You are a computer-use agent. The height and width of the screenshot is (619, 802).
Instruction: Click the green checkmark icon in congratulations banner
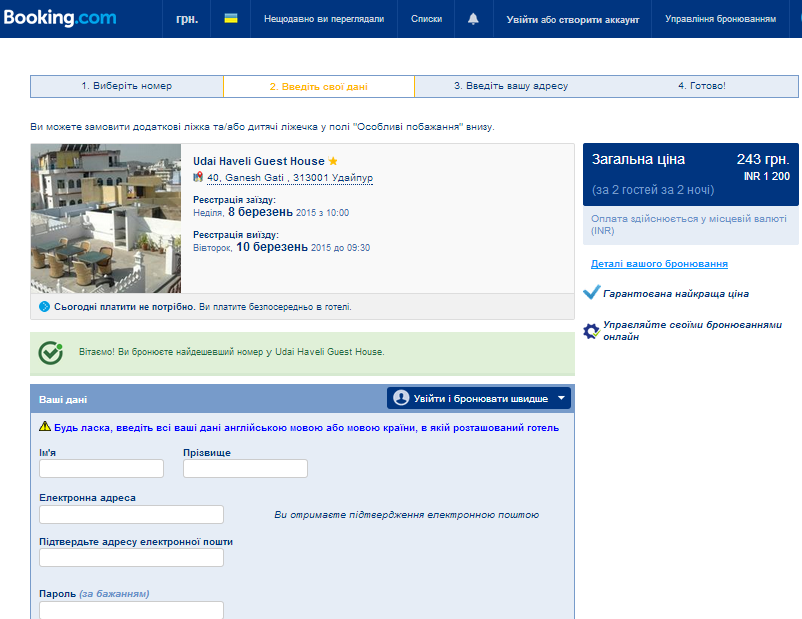pos(51,353)
